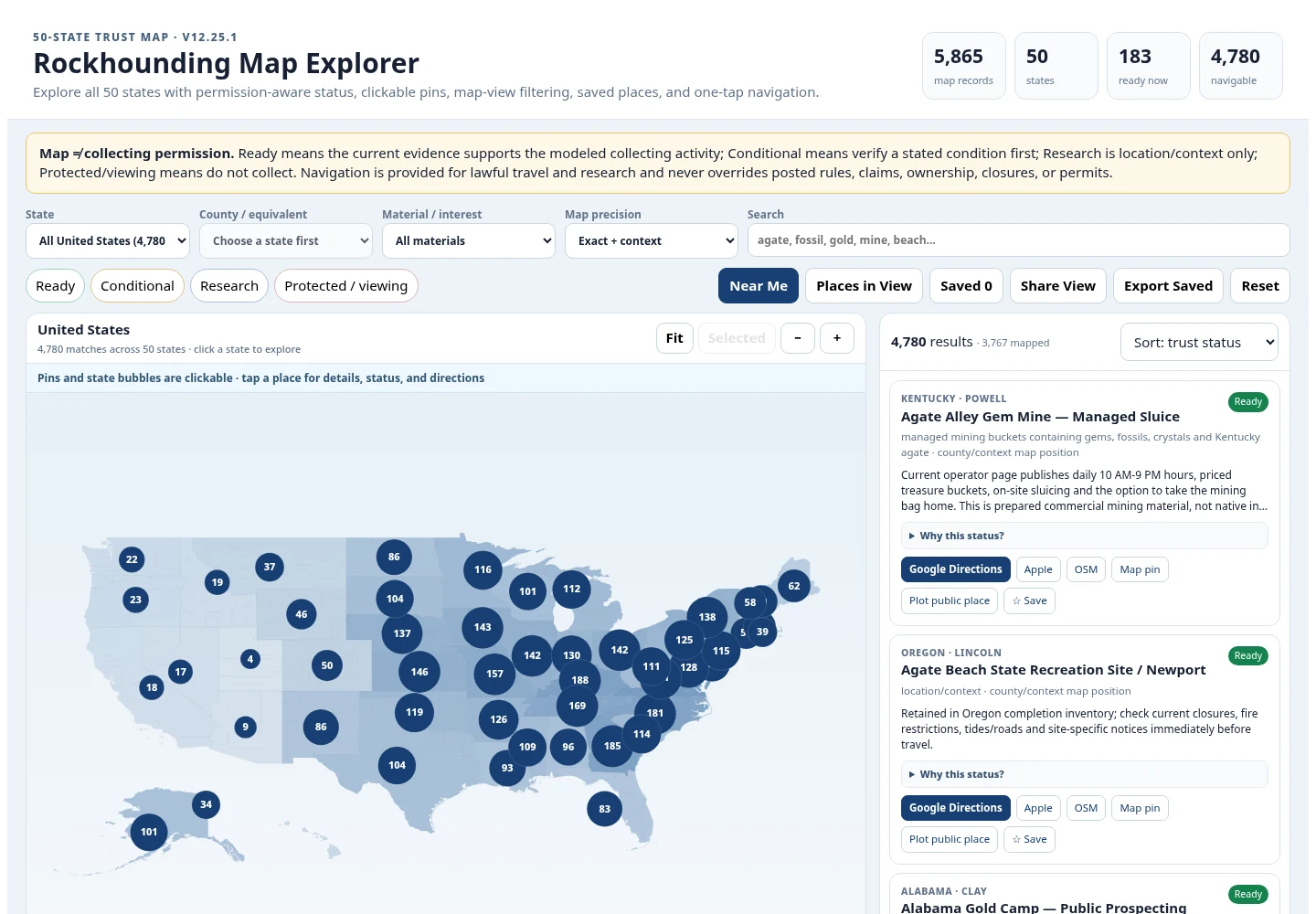The height and width of the screenshot is (914, 1316).
Task: Open the State dropdown
Action: 108,241
